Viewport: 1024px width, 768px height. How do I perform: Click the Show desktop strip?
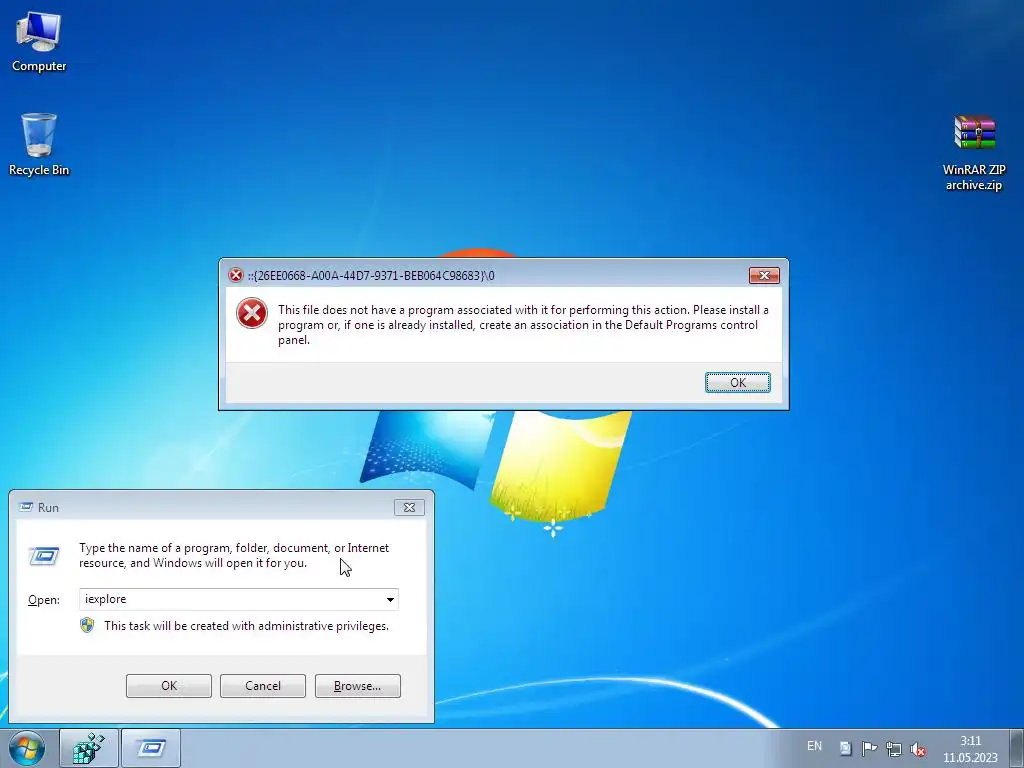(x=1017, y=748)
